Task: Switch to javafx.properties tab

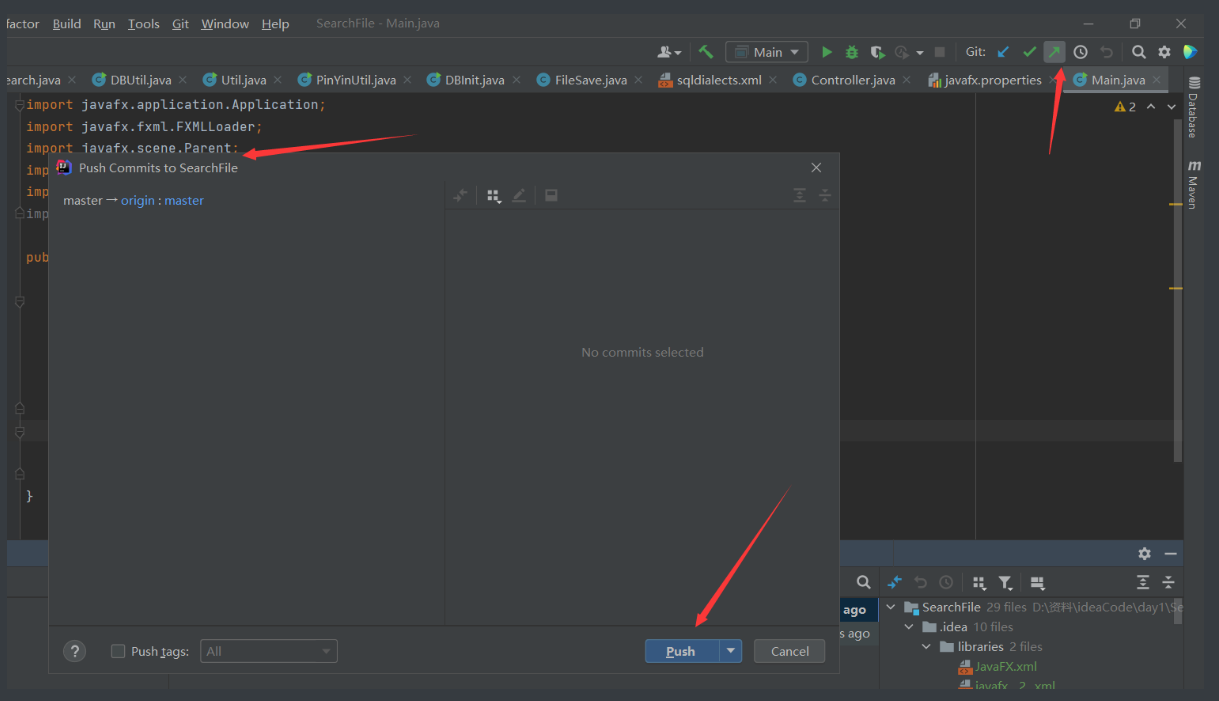Action: coord(992,80)
